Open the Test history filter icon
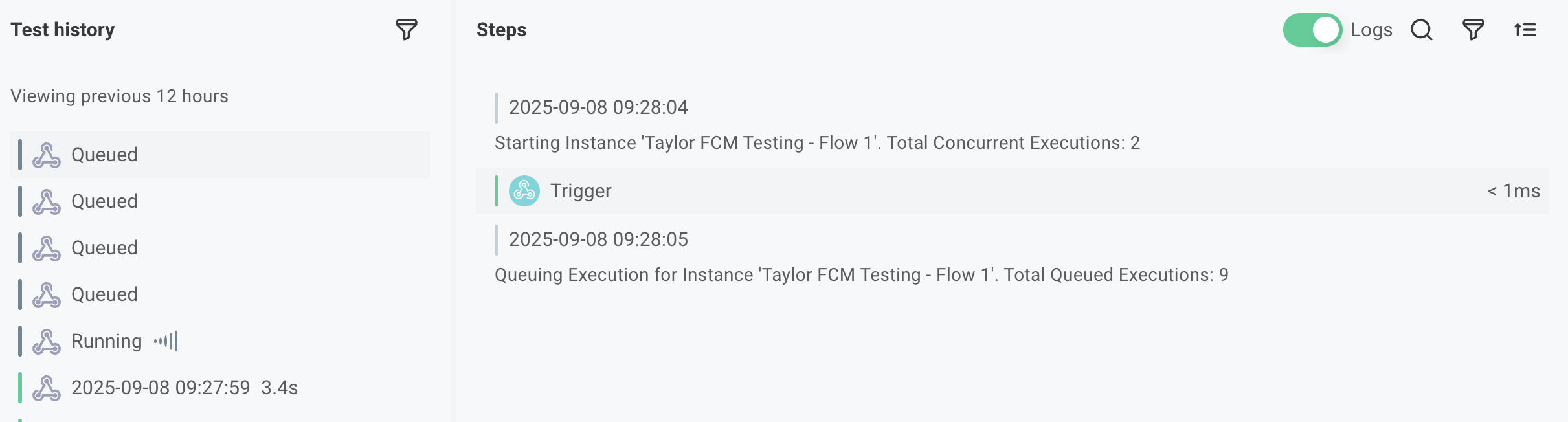This screenshot has width=1568, height=422. tap(406, 30)
